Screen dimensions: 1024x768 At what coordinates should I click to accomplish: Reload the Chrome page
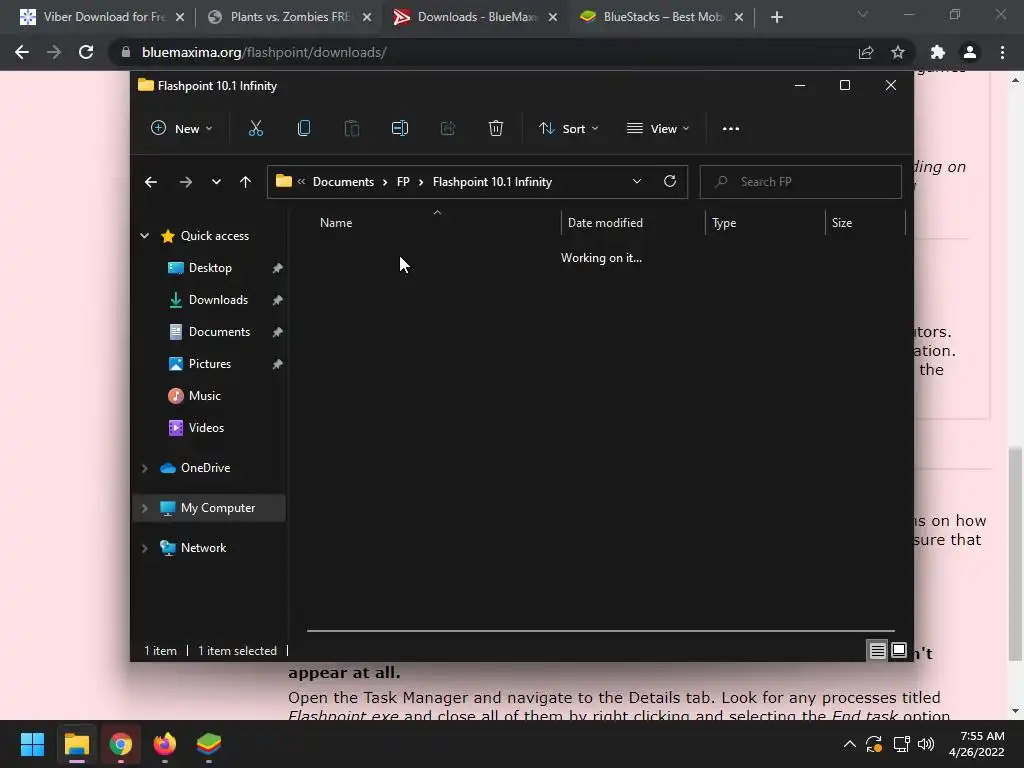[86, 52]
